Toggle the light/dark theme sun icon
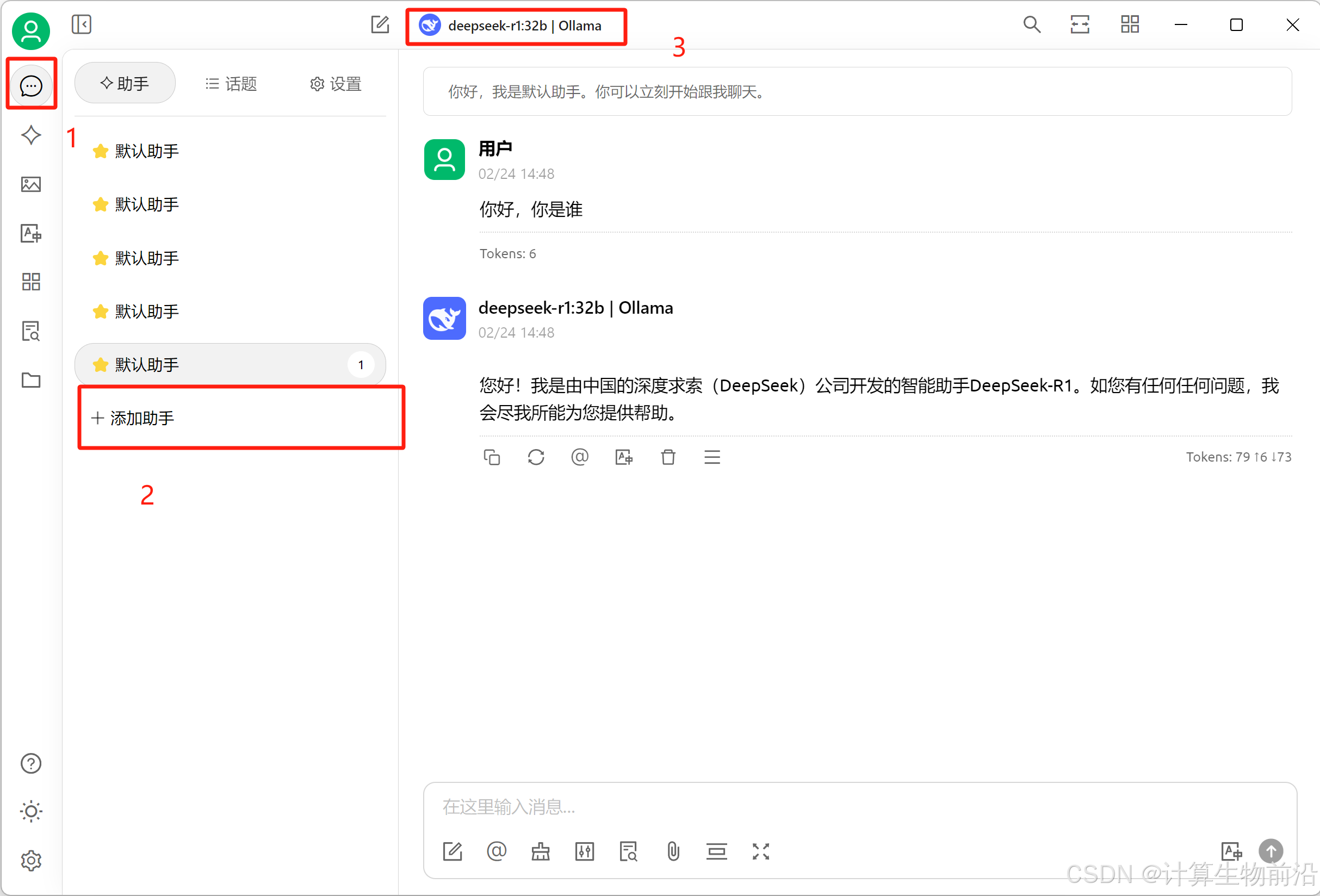 click(x=30, y=811)
